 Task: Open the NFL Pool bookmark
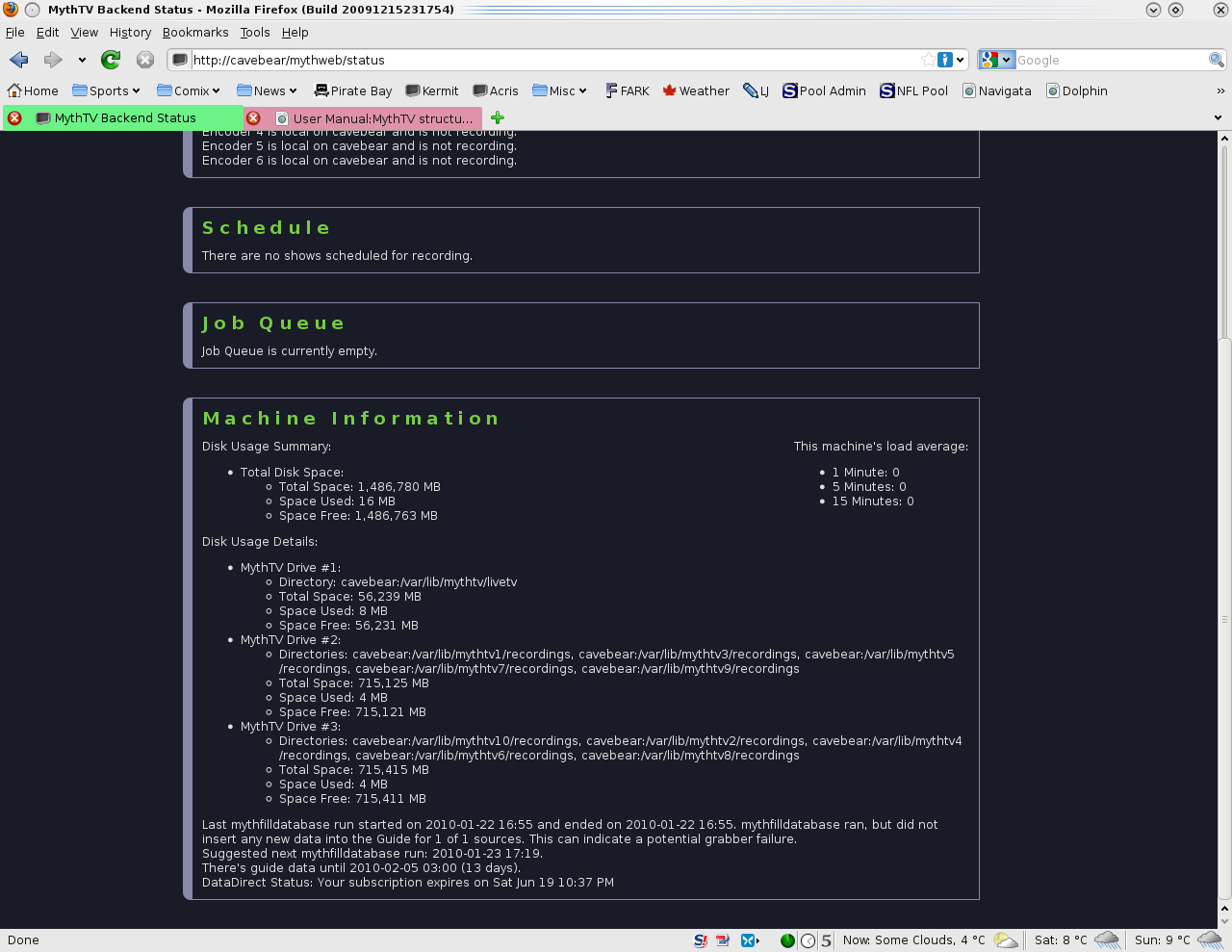click(913, 90)
